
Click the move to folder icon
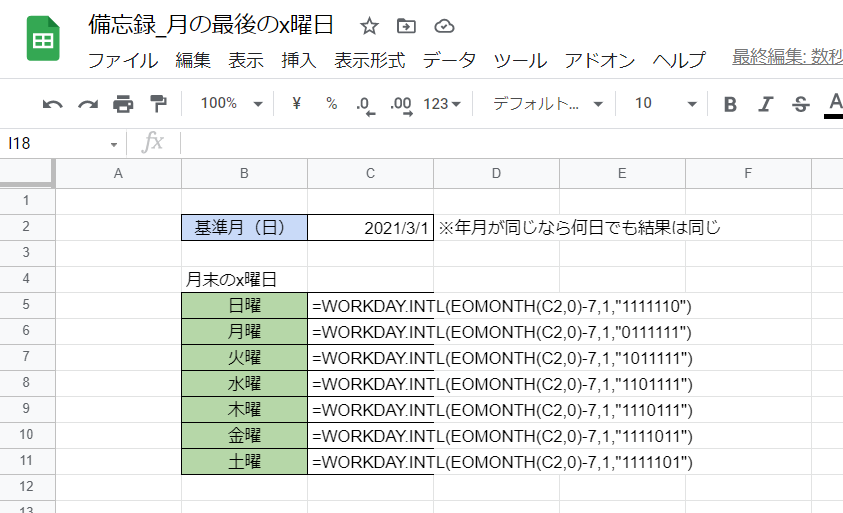point(406,26)
